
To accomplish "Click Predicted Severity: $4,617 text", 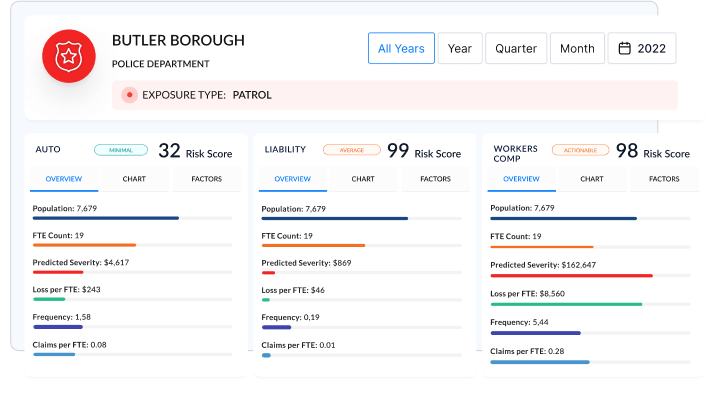I will pos(81,262).
